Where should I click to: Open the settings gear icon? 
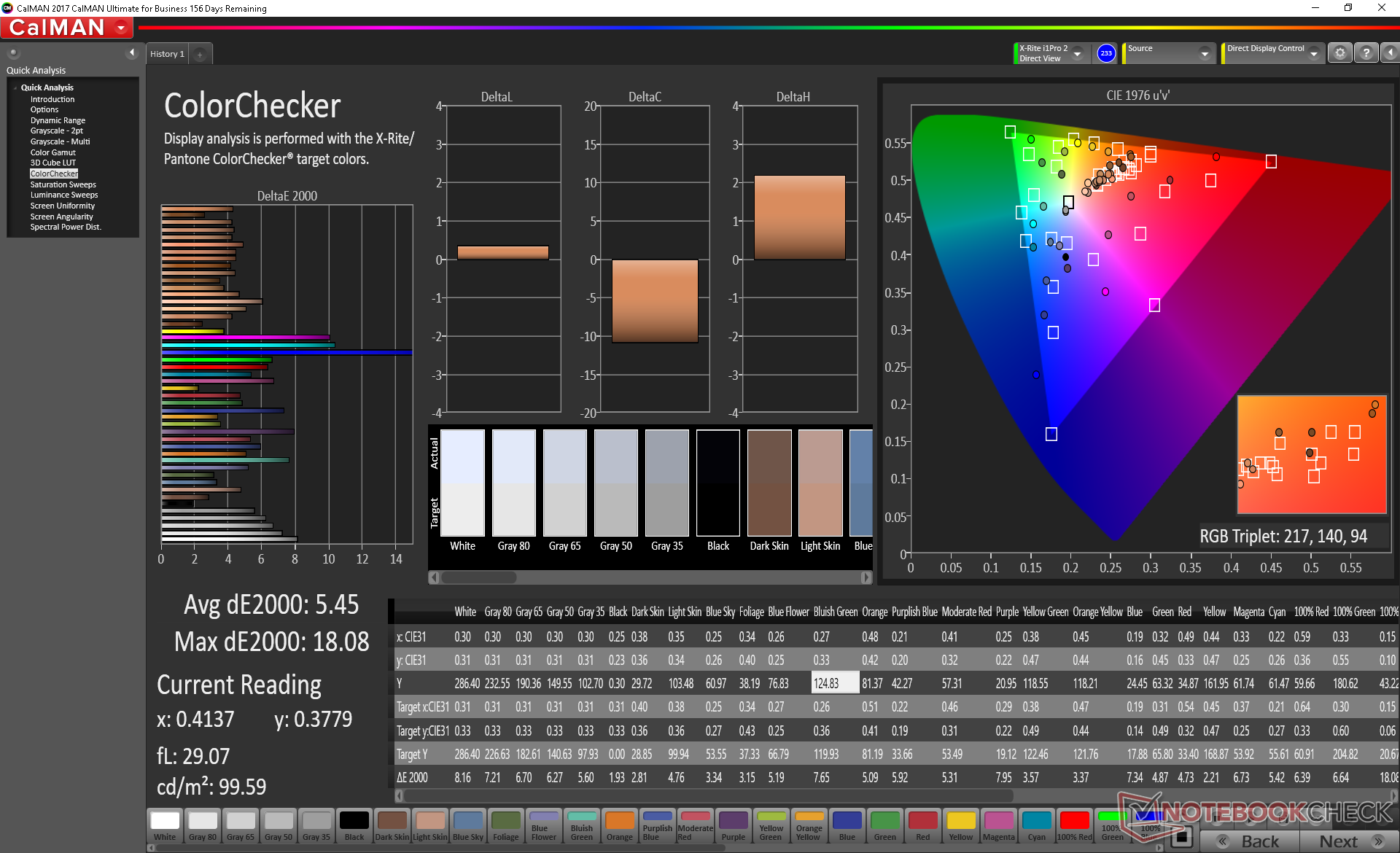click(1339, 53)
